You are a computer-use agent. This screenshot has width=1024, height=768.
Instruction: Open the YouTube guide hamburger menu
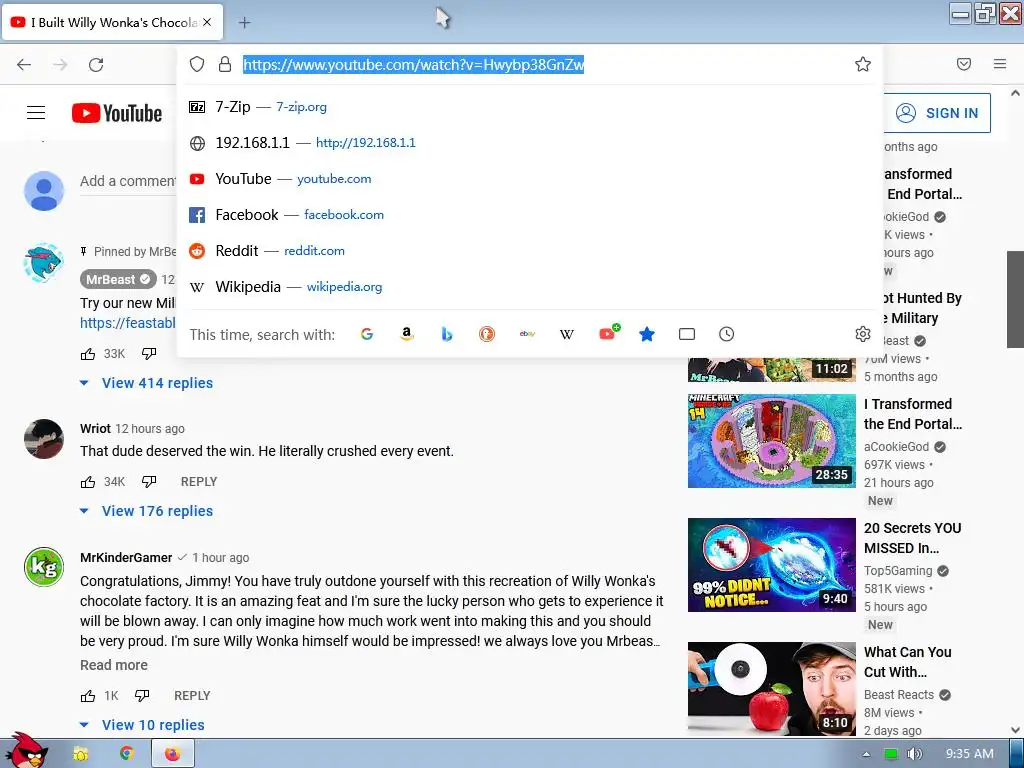coord(36,113)
